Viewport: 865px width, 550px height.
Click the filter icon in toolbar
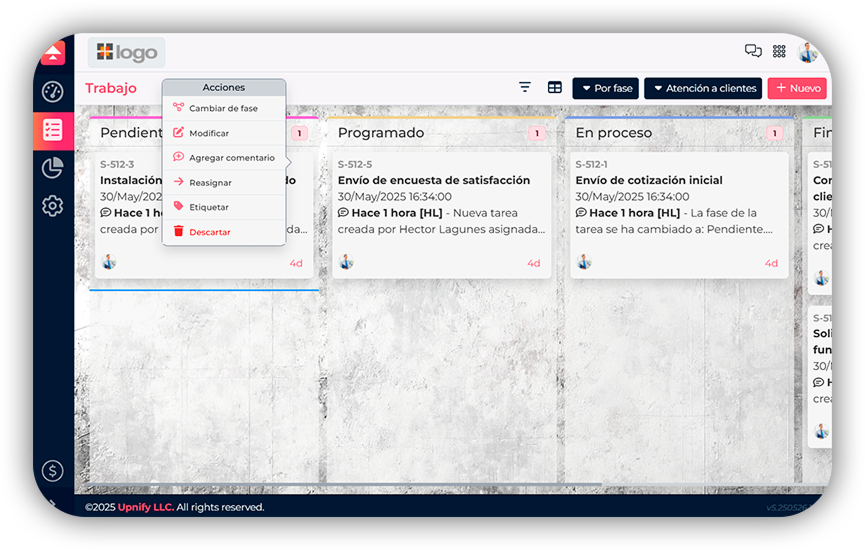(x=525, y=88)
